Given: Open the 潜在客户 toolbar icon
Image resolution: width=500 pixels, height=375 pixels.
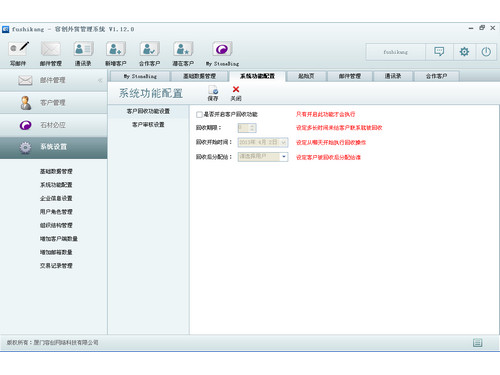Looking at the screenshot, I should tap(183, 53).
